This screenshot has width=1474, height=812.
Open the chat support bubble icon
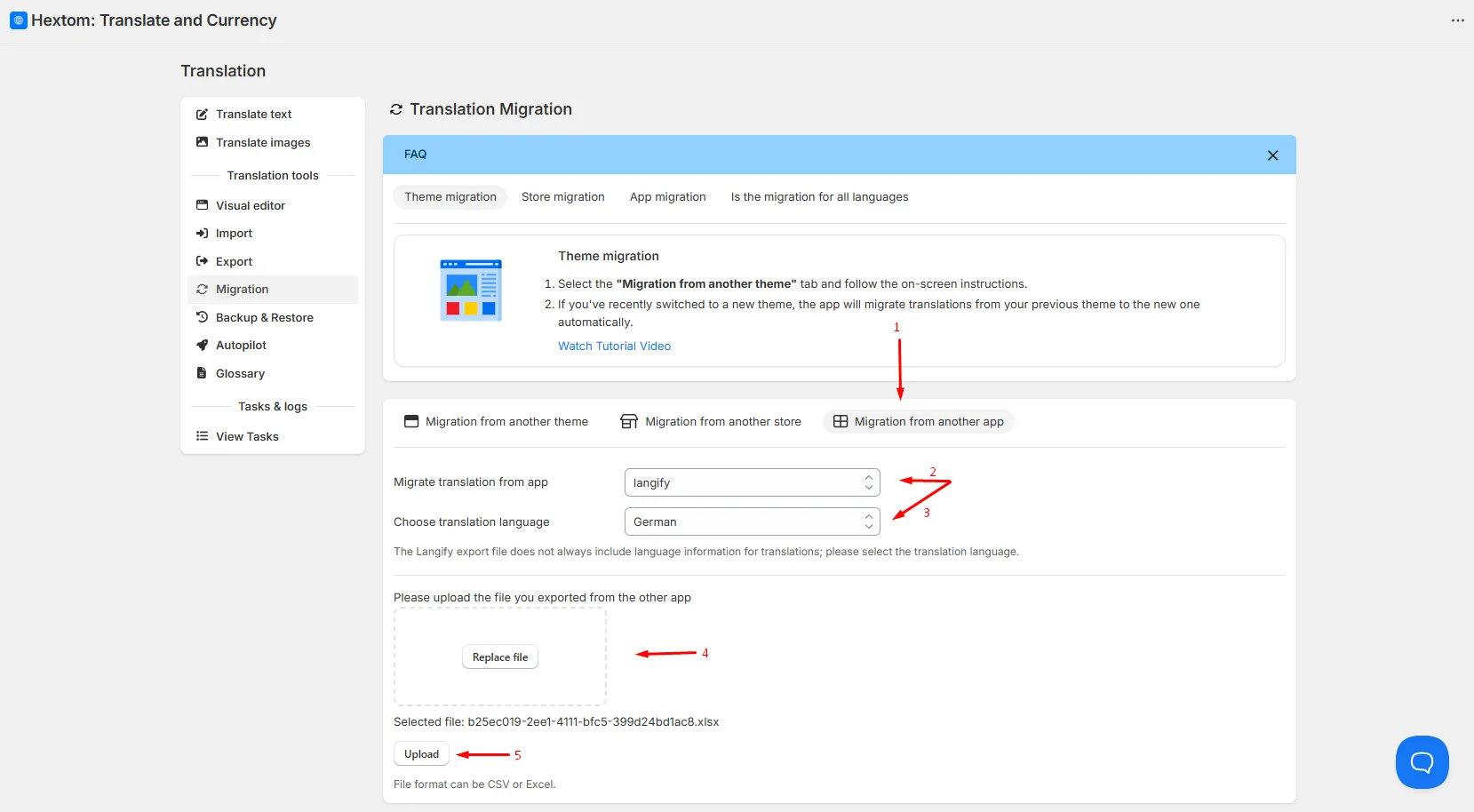pos(1422,761)
